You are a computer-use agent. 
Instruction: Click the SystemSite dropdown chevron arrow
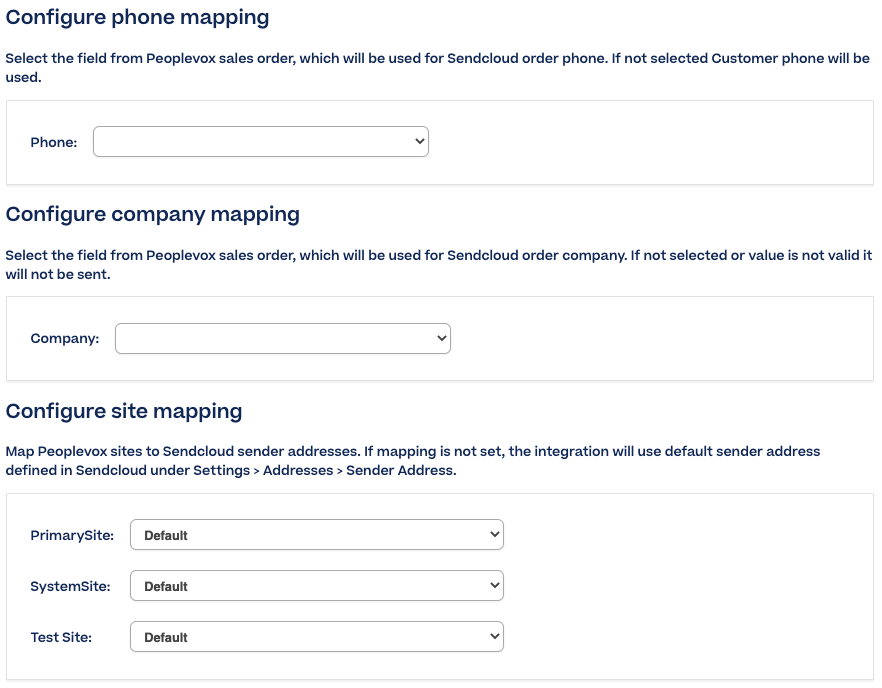coord(494,586)
